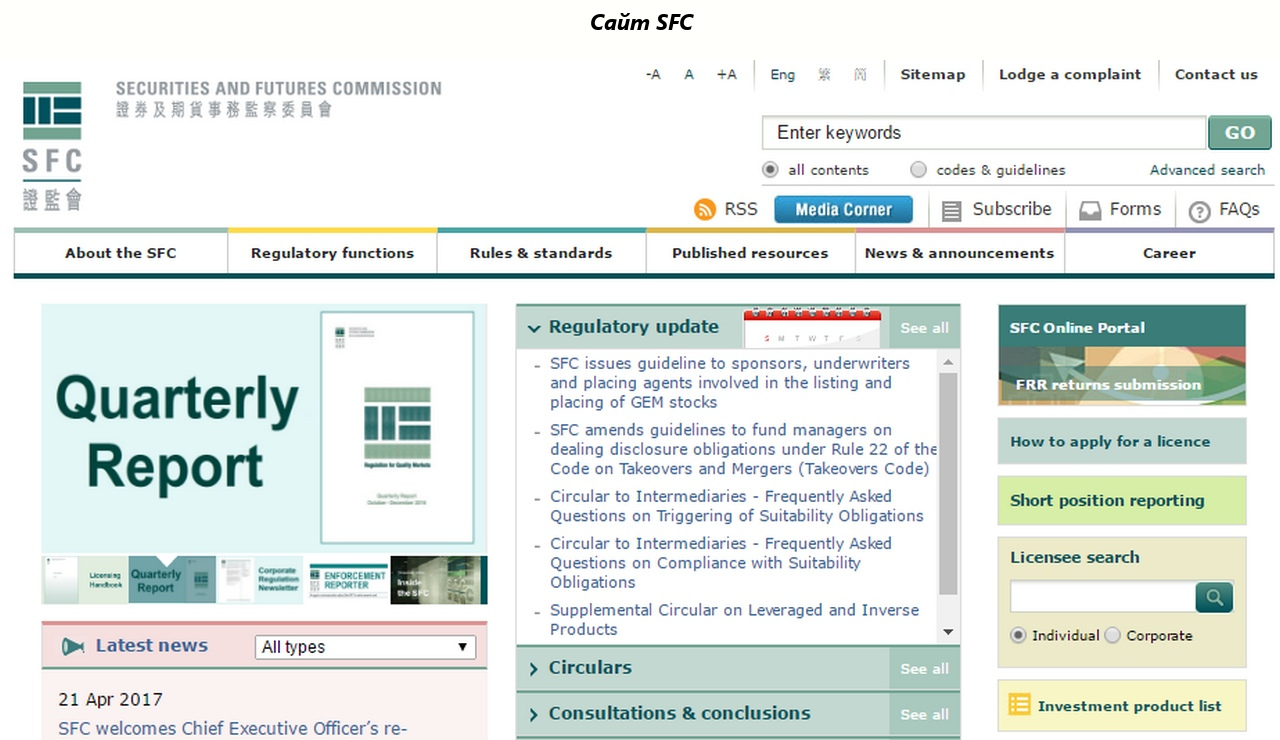Viewport: 1280px width, 740px height.
Task: Click Lodge a complaint link
Action: click(1070, 75)
